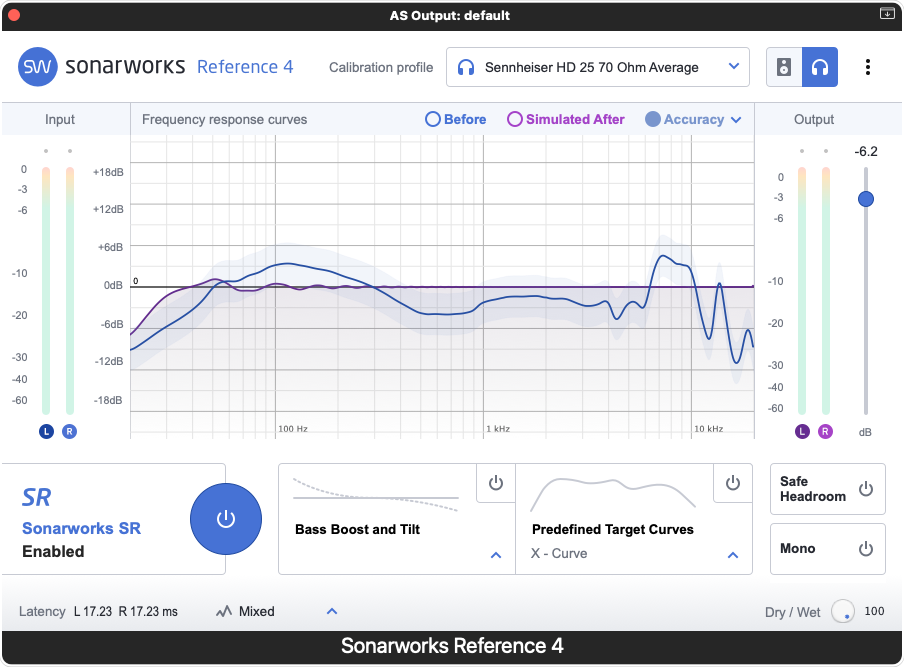904x667 pixels.
Task: Toggle Bass Boost and Tilt power button
Action: (x=496, y=483)
